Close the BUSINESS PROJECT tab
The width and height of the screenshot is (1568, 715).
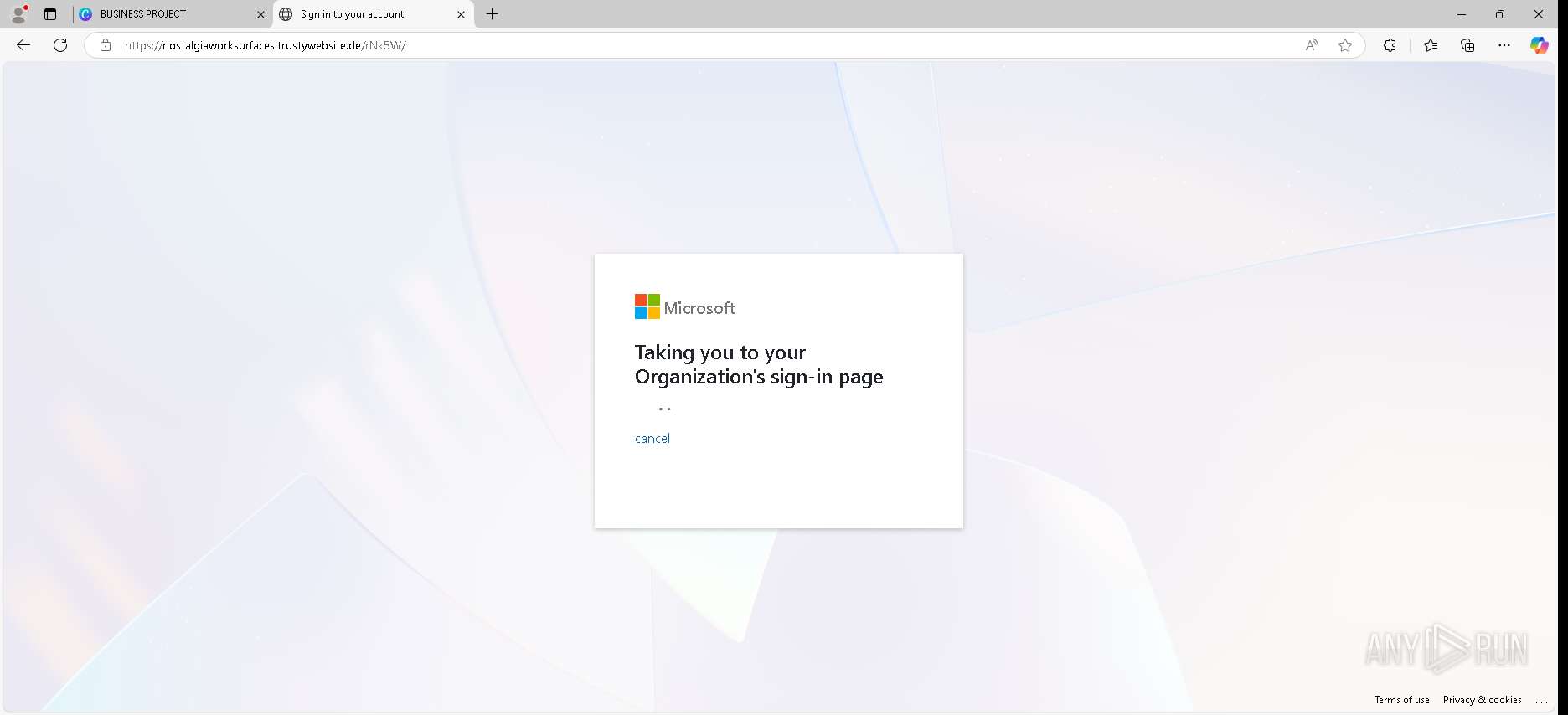click(x=260, y=14)
